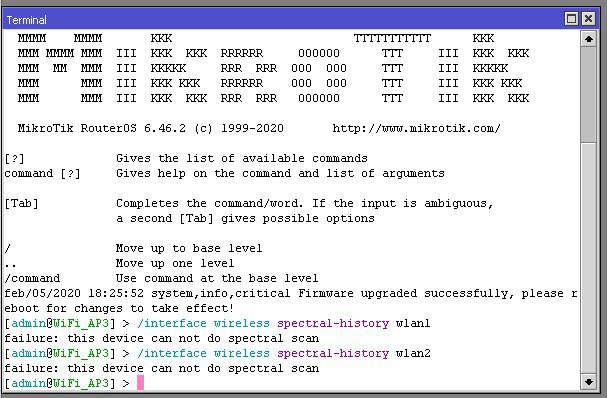Click the scrollbar down arrow
607x398 pixels.
[589, 382]
